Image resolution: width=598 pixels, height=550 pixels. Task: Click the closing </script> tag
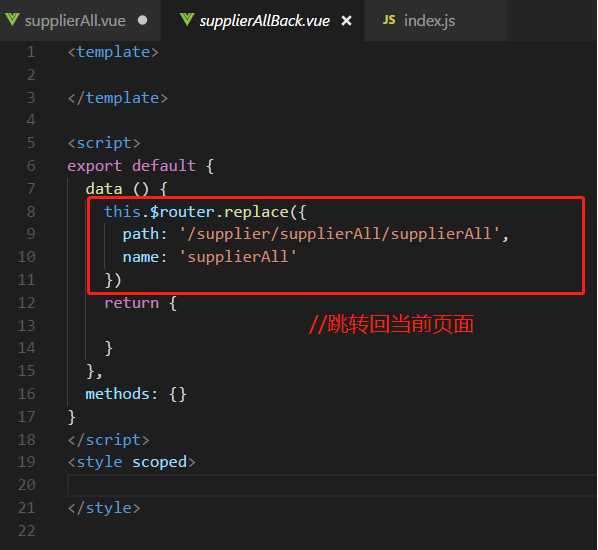(108, 440)
